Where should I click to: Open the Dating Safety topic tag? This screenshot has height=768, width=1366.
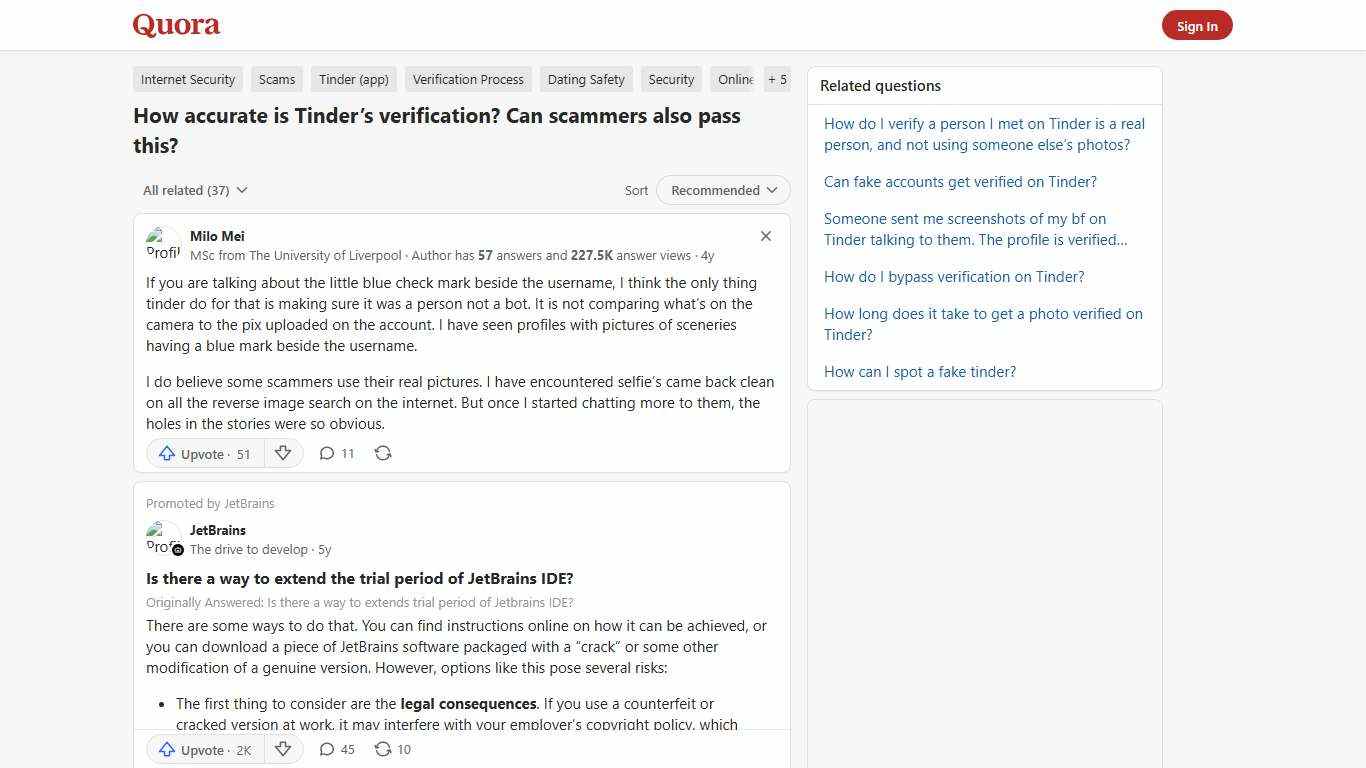(586, 79)
